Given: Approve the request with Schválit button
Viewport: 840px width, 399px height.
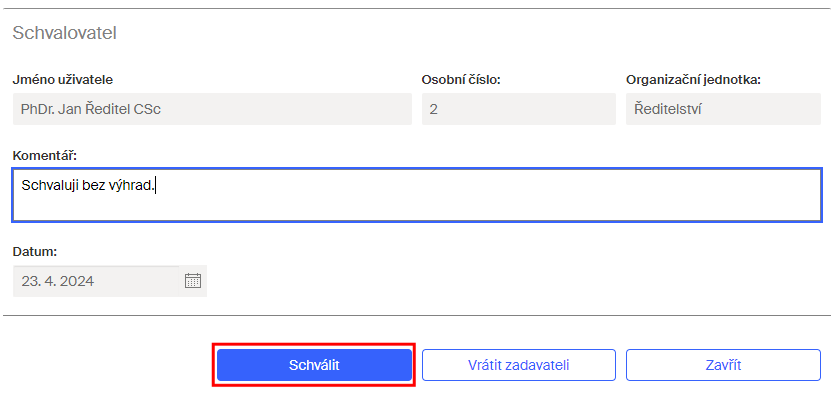Looking at the screenshot, I should tap(314, 365).
